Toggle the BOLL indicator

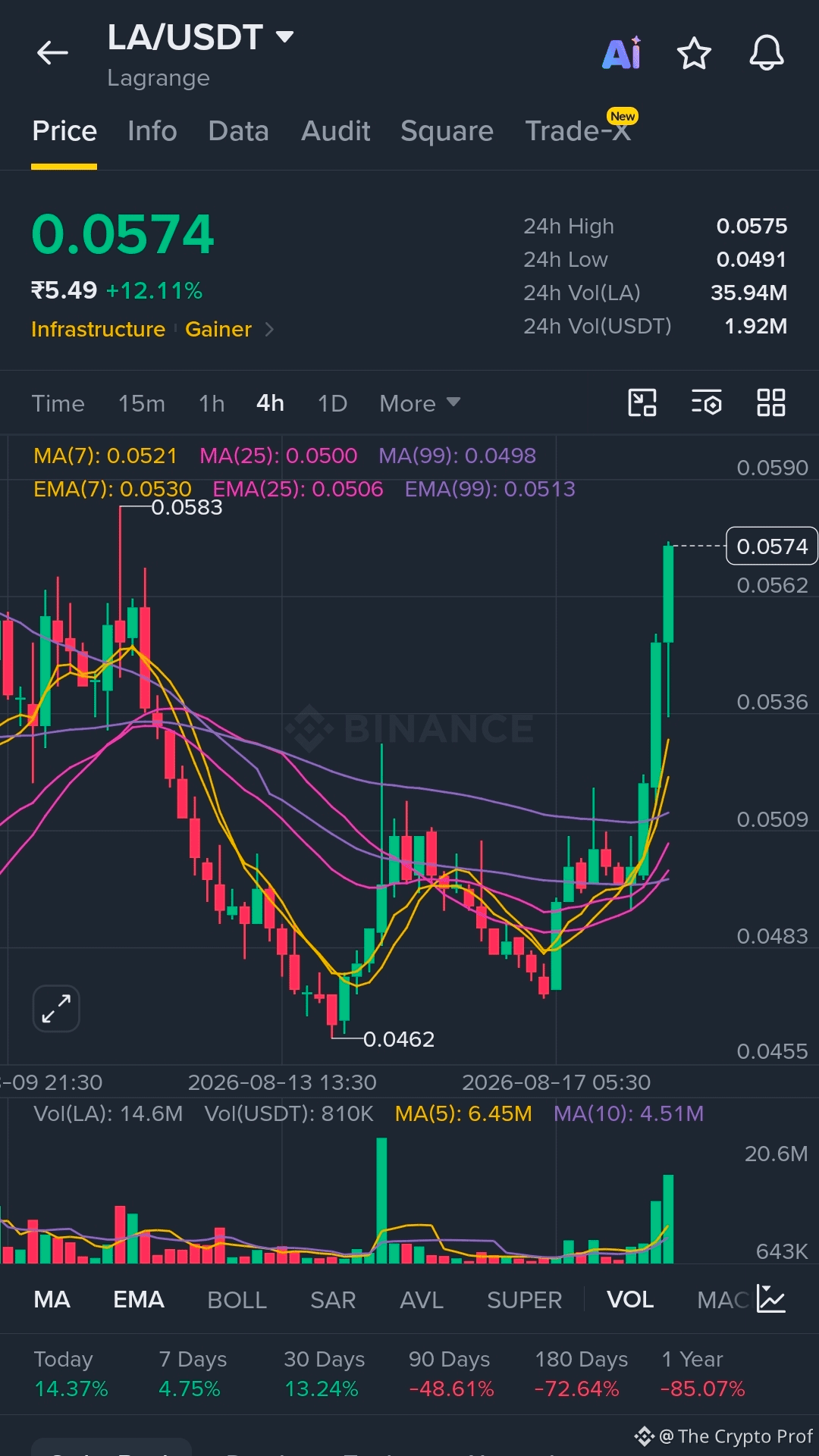tap(237, 1300)
